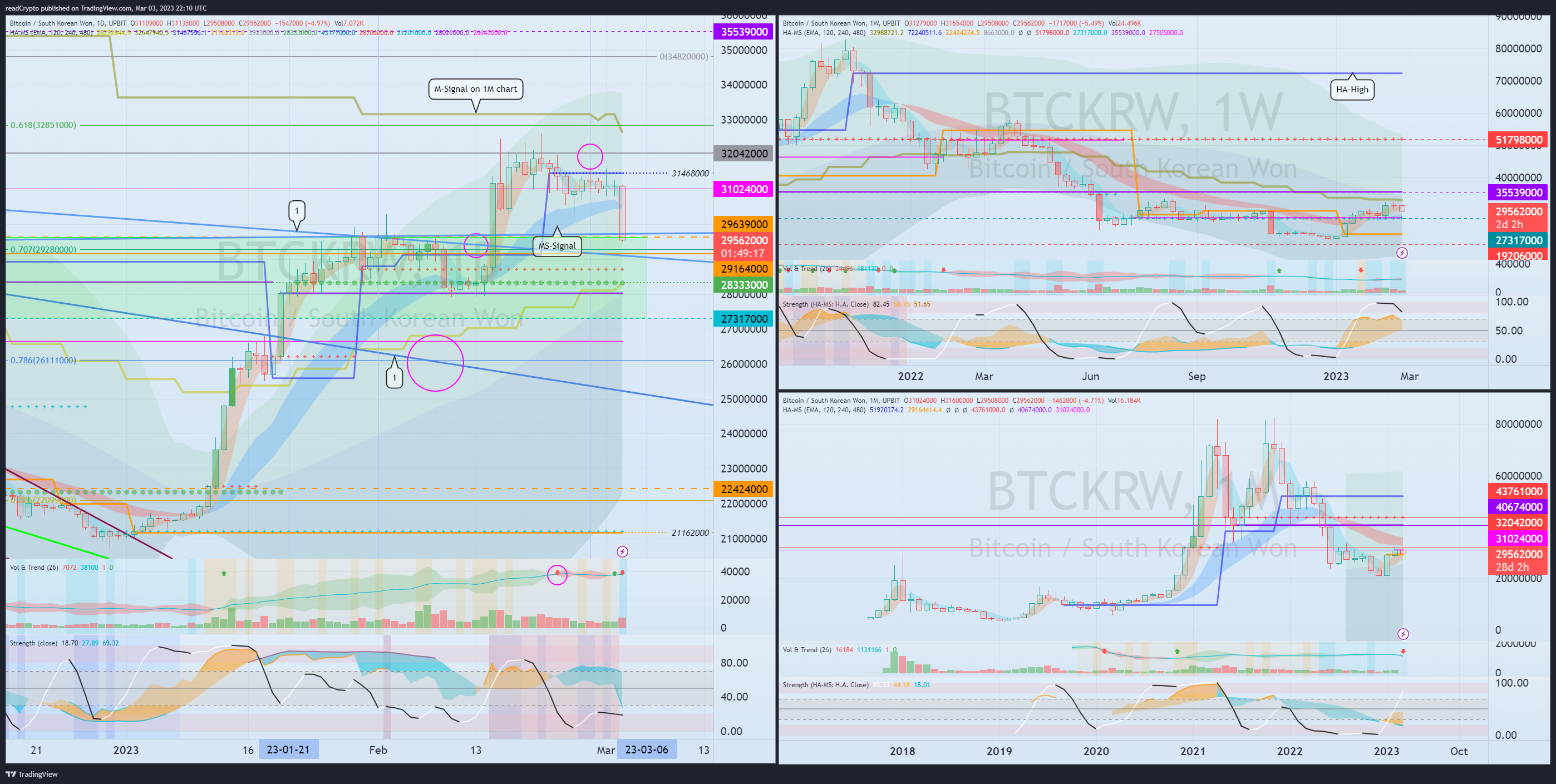Click the monthly 'Vol & Trend (26)' indicator legend
Viewport: 1556px width, 784px height.
(x=807, y=650)
